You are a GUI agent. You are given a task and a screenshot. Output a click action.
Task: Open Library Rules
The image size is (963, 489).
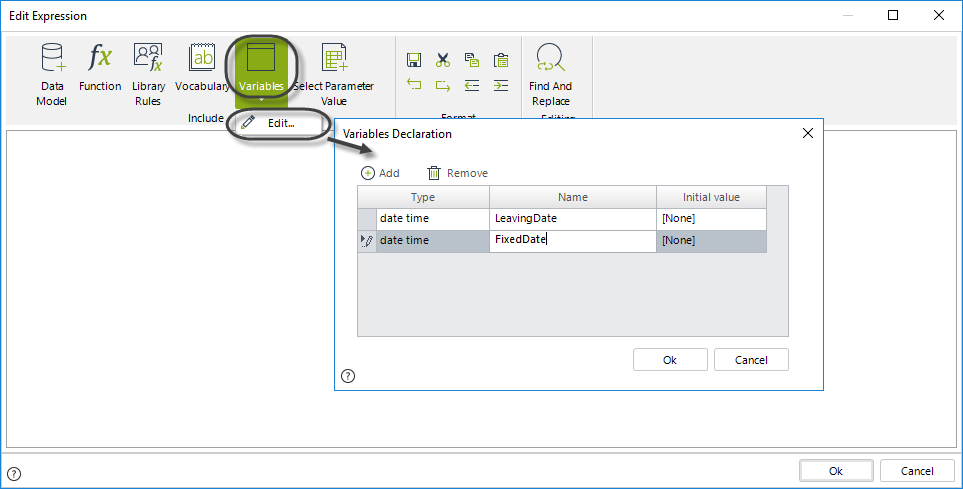[x=148, y=74]
